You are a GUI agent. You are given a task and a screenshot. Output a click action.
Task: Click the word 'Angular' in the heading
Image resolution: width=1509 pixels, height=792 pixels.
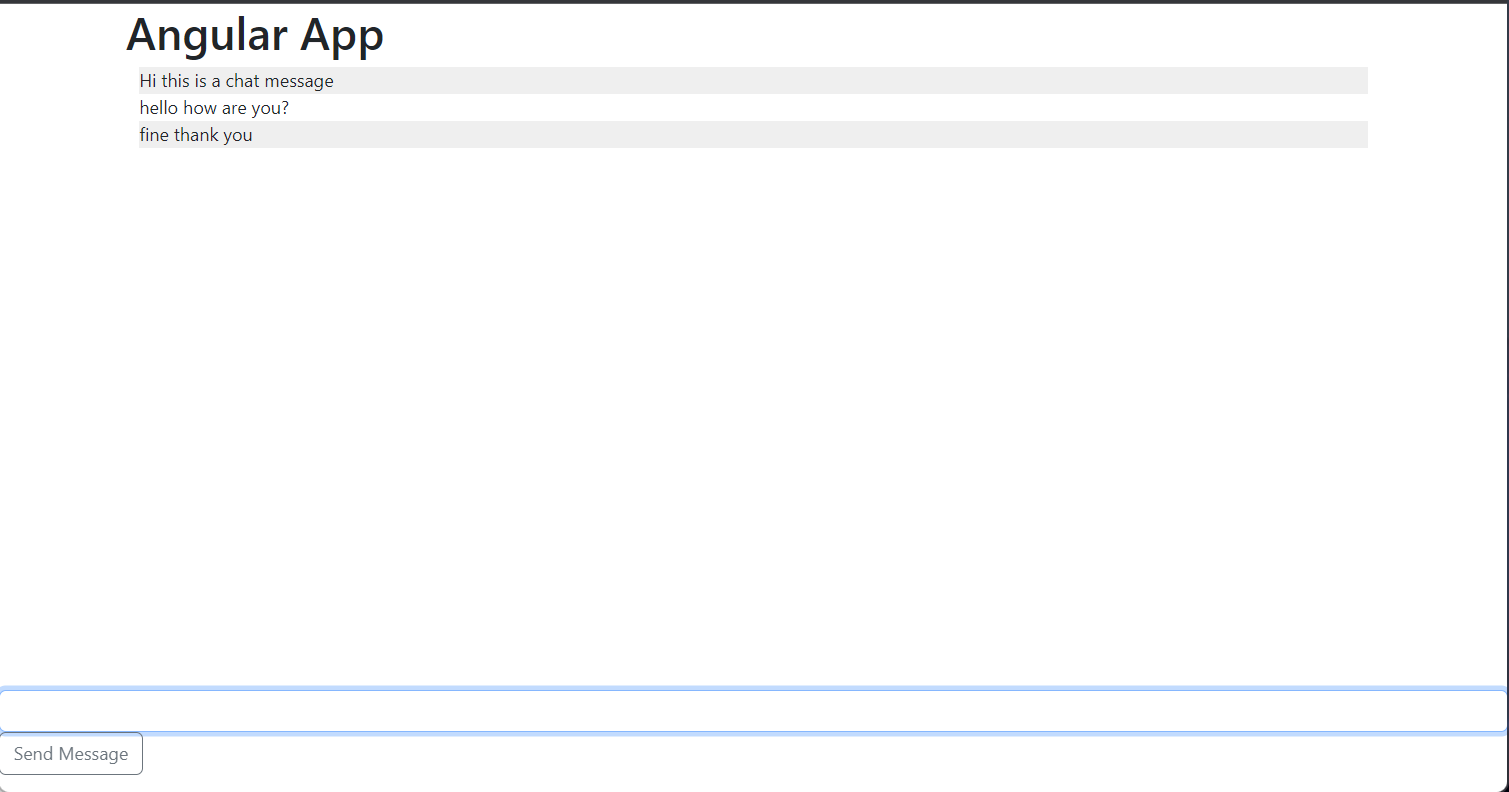point(207,35)
